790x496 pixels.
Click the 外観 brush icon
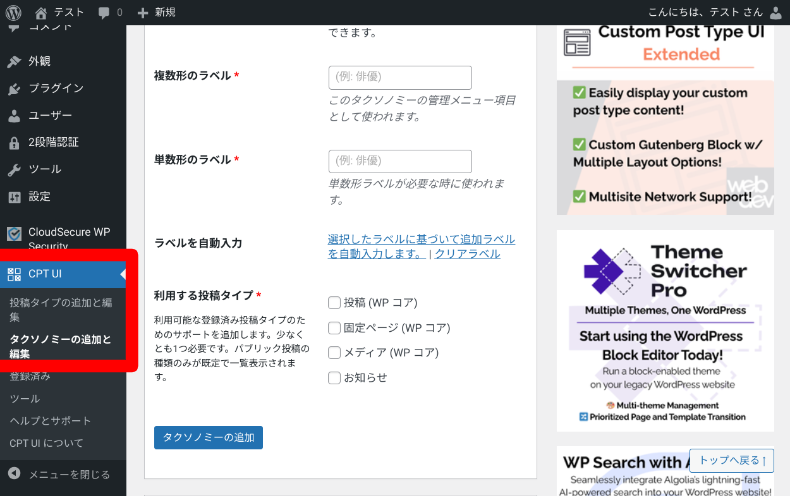pyautogui.click(x=14, y=61)
